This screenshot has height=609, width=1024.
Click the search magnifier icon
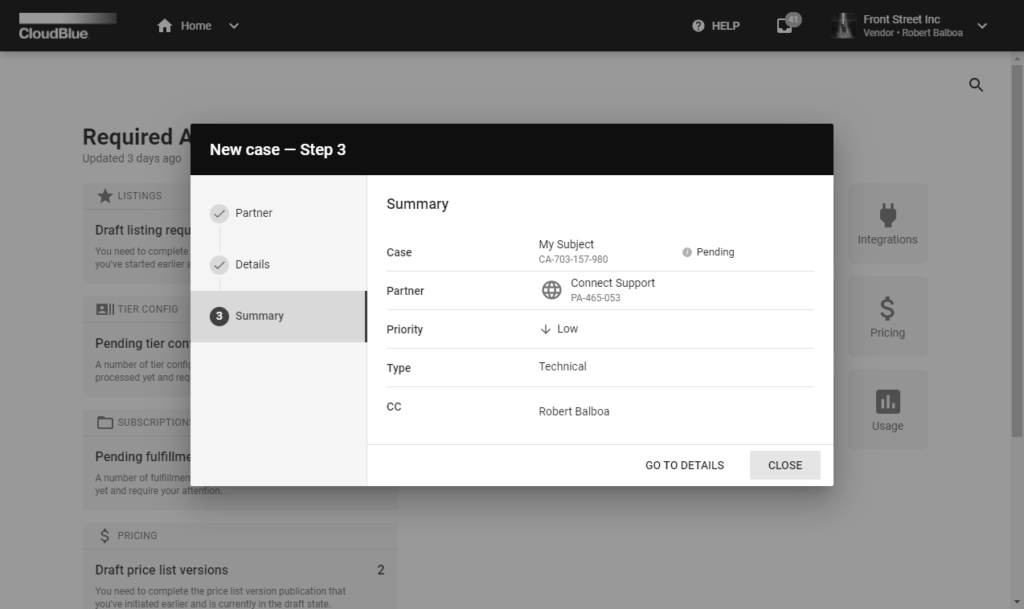point(976,85)
